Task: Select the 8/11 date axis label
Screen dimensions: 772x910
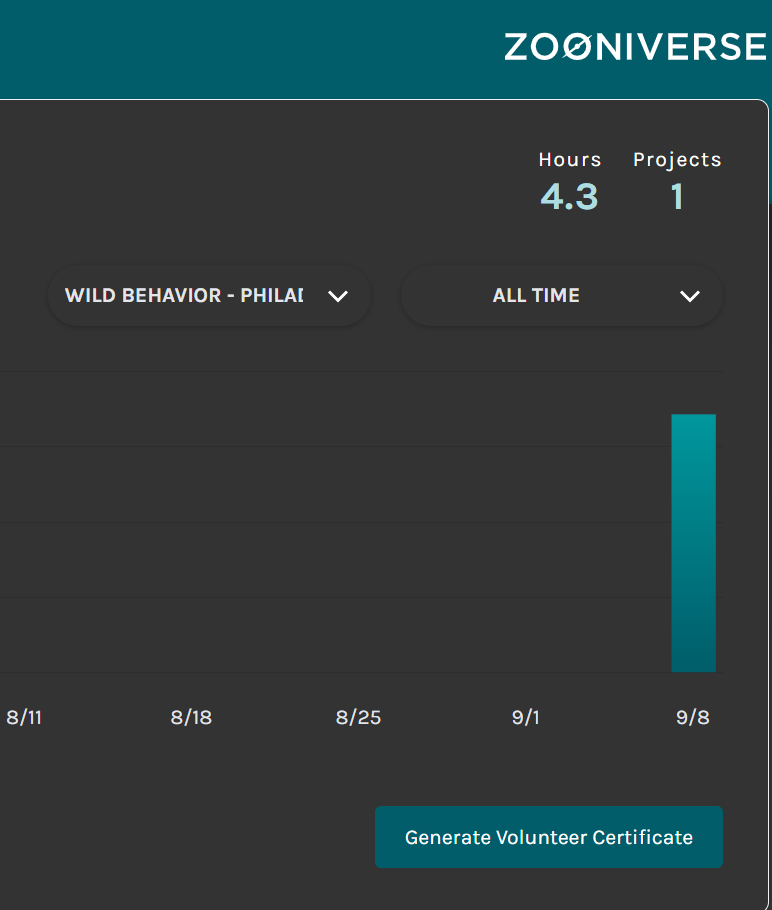Action: coord(24,718)
